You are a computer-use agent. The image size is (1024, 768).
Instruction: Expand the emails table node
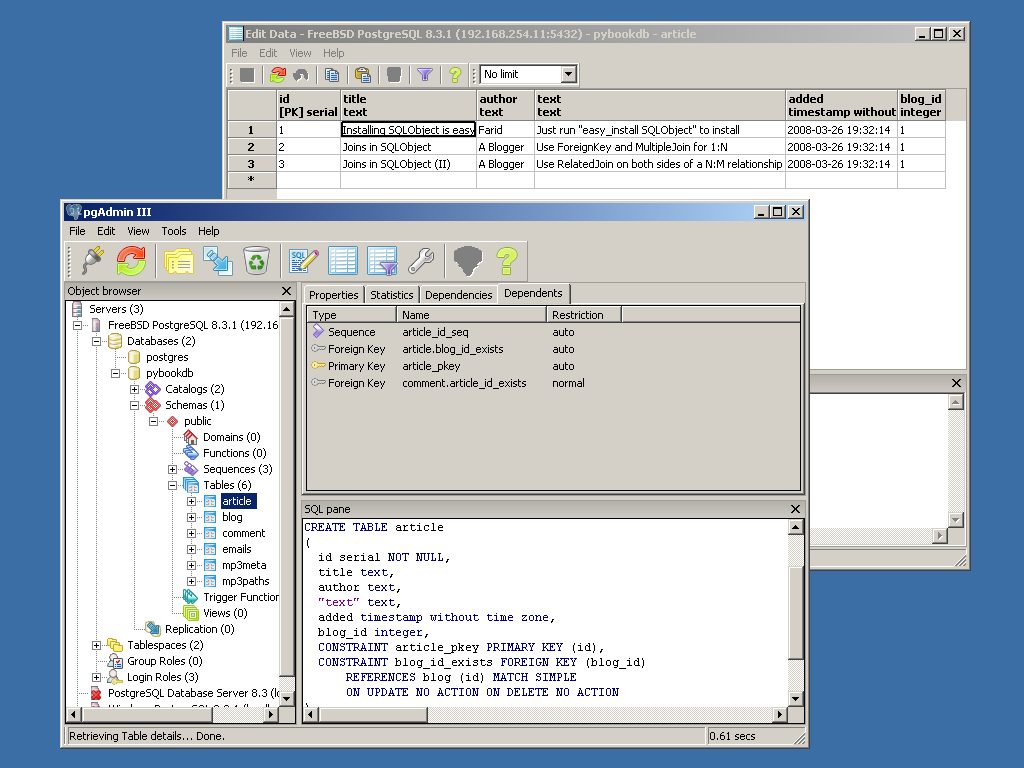[191, 549]
